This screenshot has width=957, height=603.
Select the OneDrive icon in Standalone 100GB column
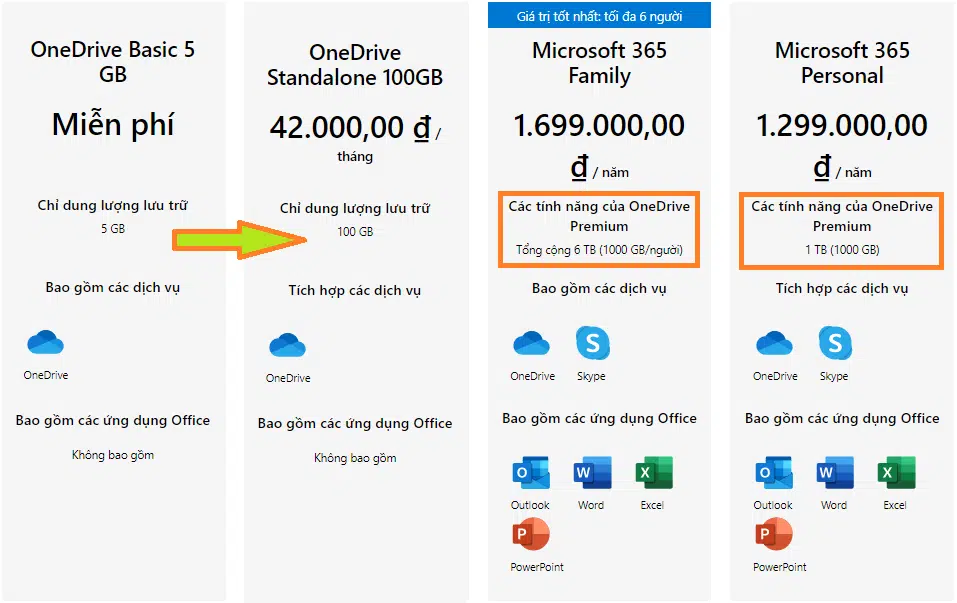287,343
